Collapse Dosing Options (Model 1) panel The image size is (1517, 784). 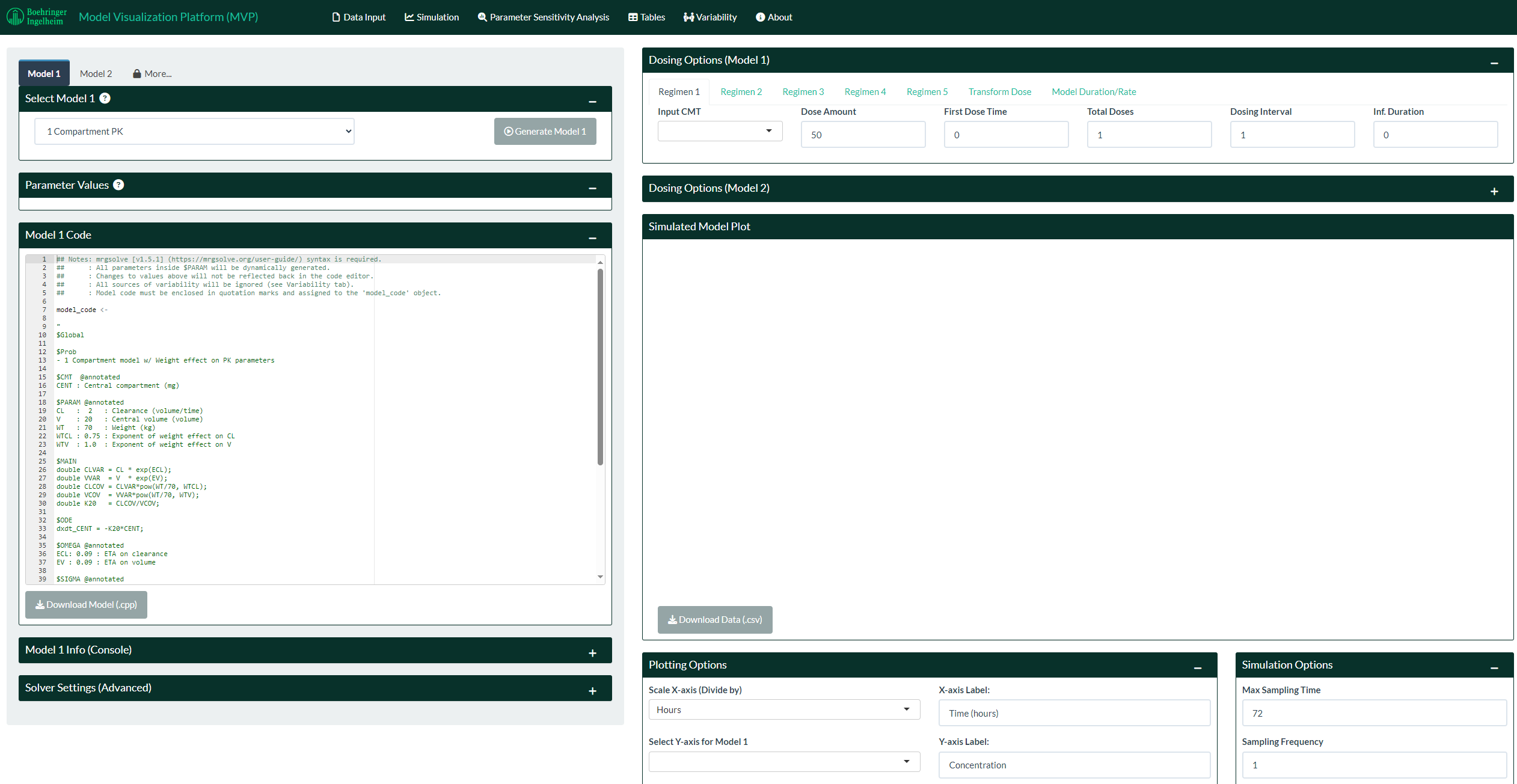click(x=1494, y=63)
